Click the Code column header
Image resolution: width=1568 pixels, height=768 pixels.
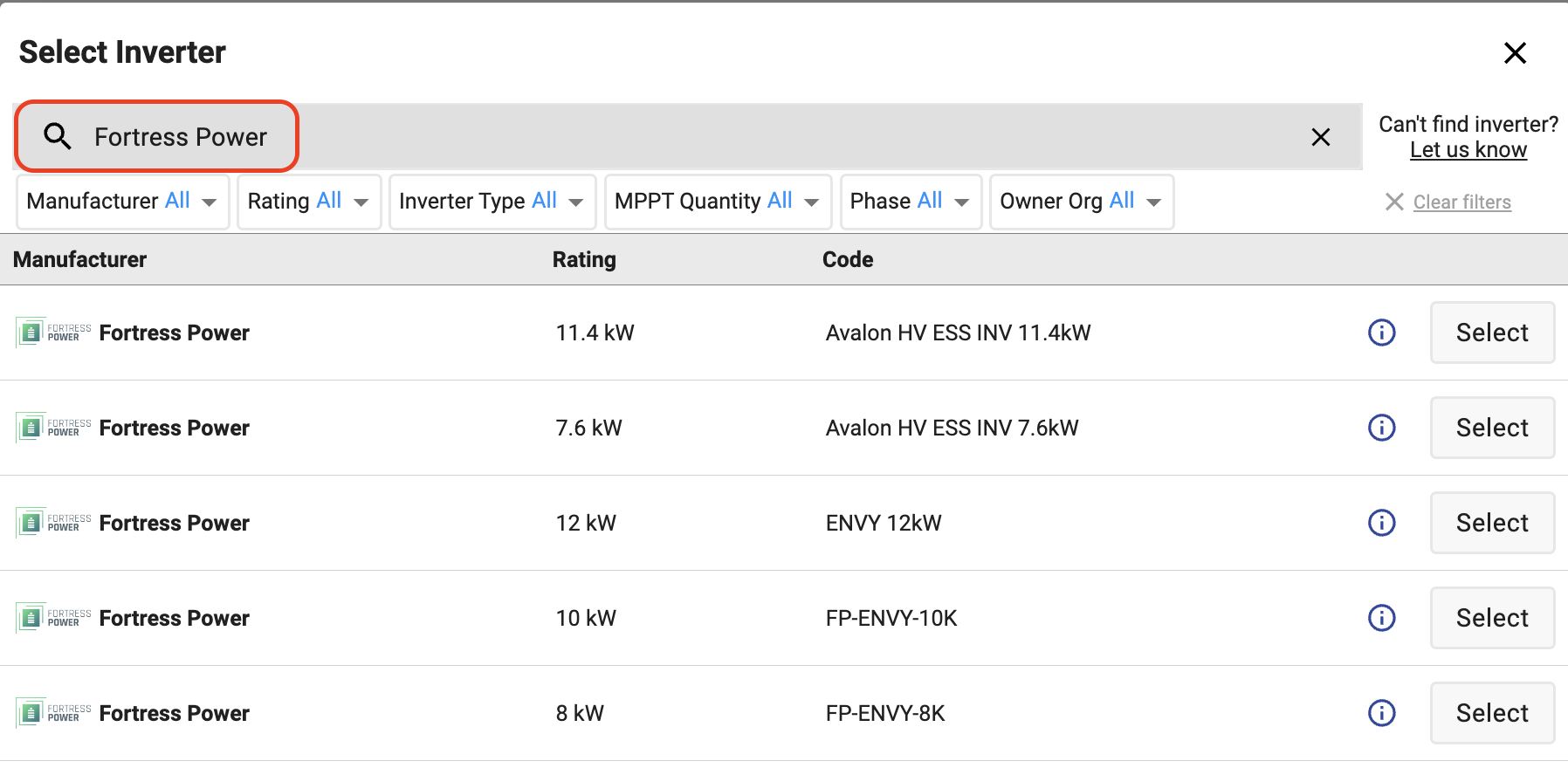[x=848, y=259]
